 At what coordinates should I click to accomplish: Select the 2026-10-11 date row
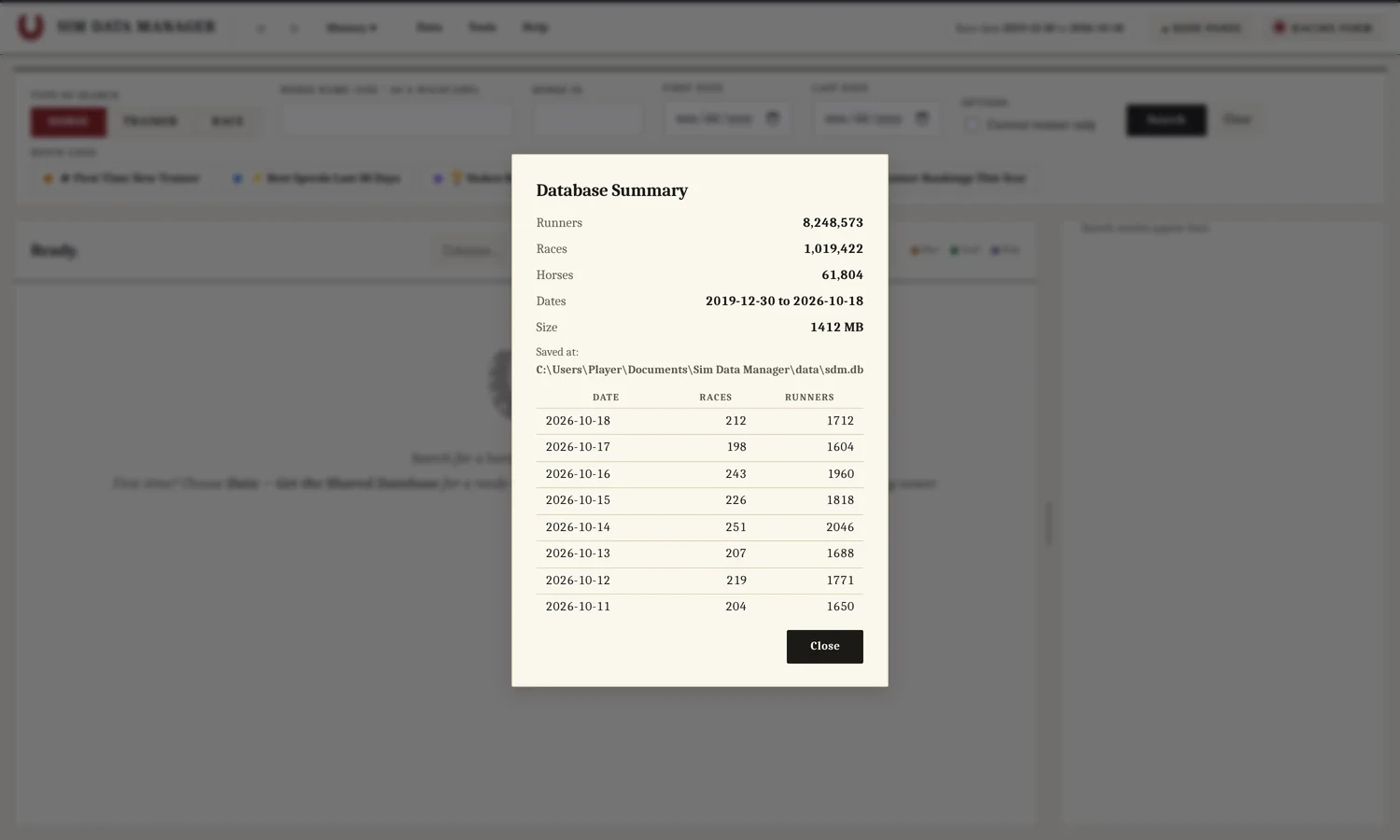point(699,607)
